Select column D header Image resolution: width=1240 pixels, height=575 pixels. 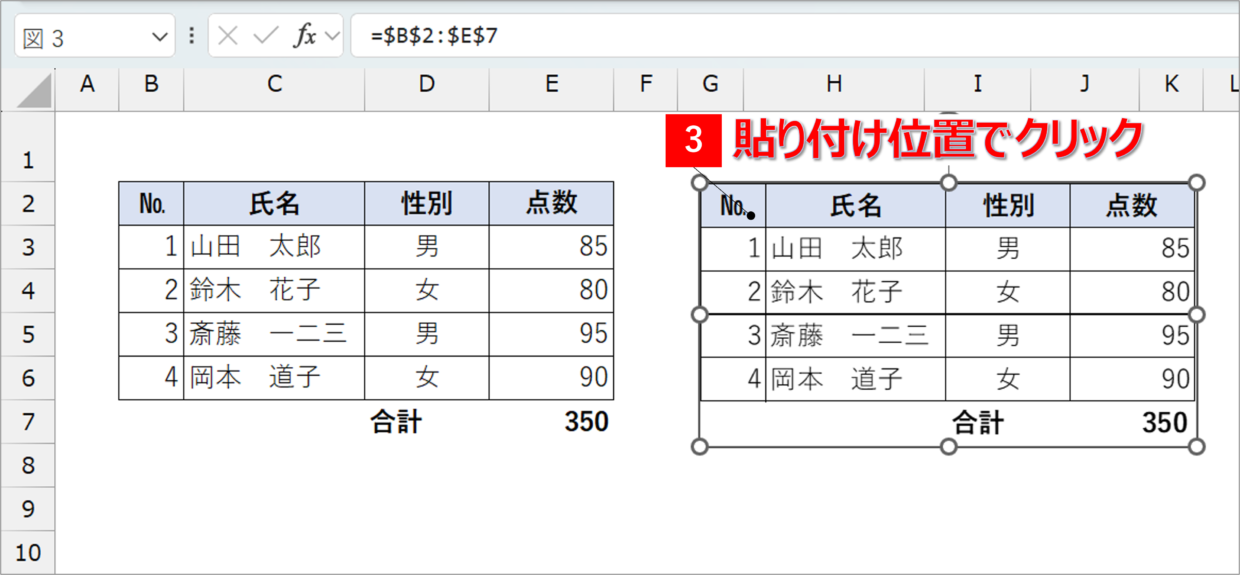(x=427, y=85)
